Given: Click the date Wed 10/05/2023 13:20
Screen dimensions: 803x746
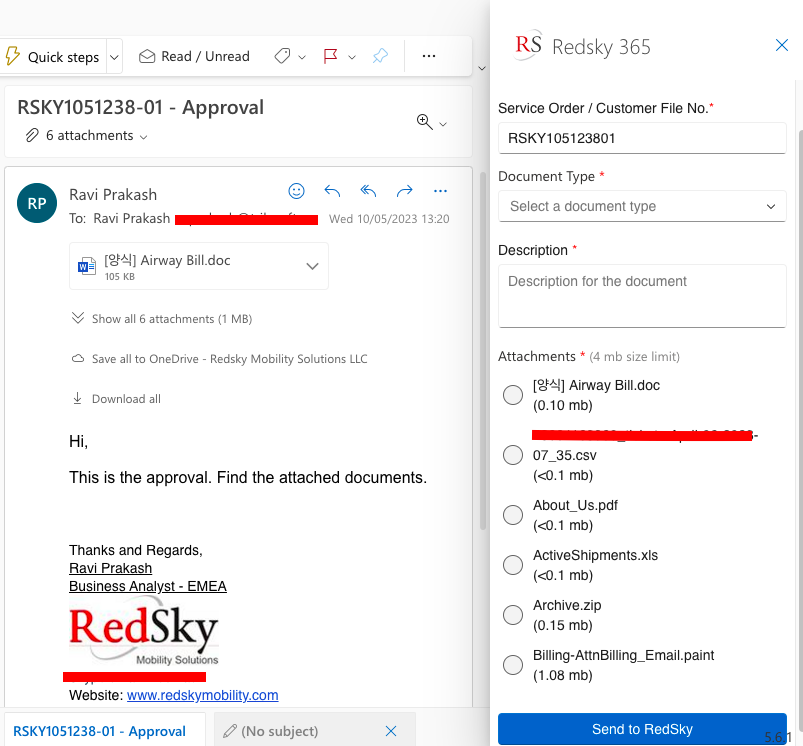Looking at the screenshot, I should pyautogui.click(x=389, y=219).
